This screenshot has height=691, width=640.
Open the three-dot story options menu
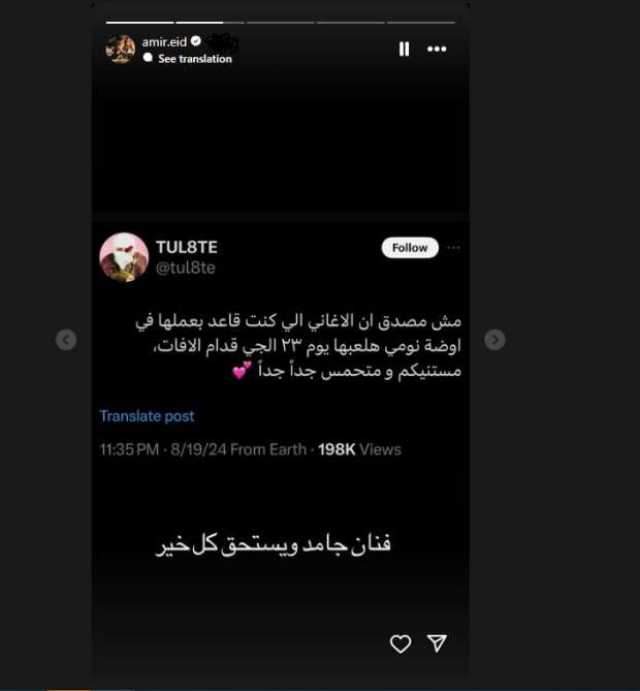436,49
